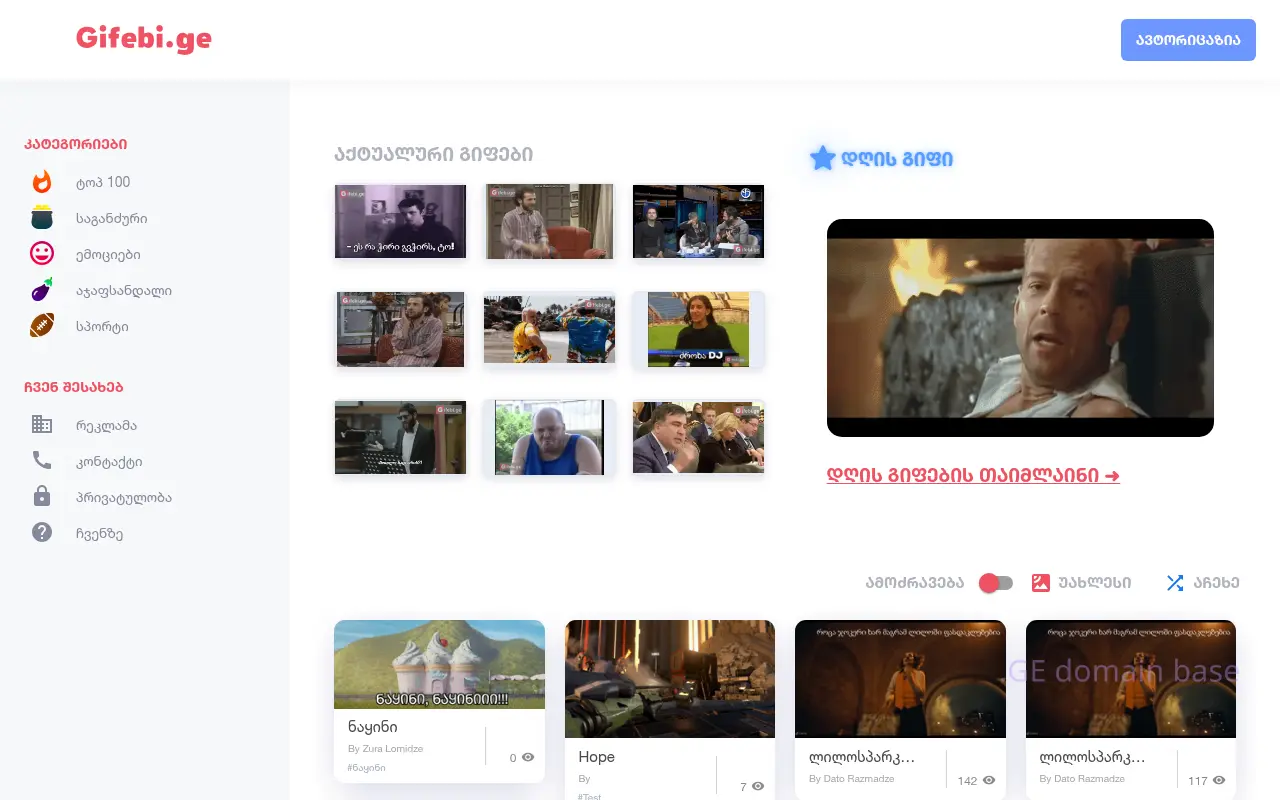This screenshot has height=800, width=1280.
Task: Click the fire icon next to ტოპ 100
Action: coord(42,182)
